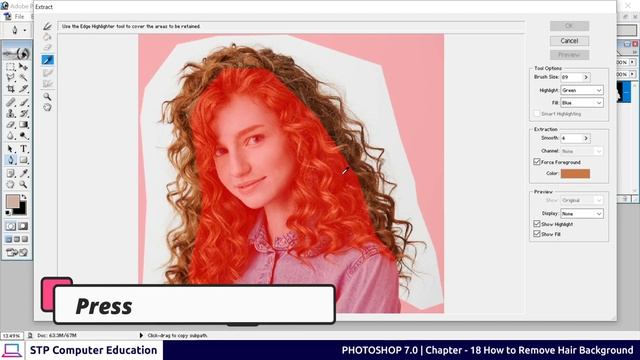Choose the Pen tool in Photoshop toolbox

click(x=11, y=160)
